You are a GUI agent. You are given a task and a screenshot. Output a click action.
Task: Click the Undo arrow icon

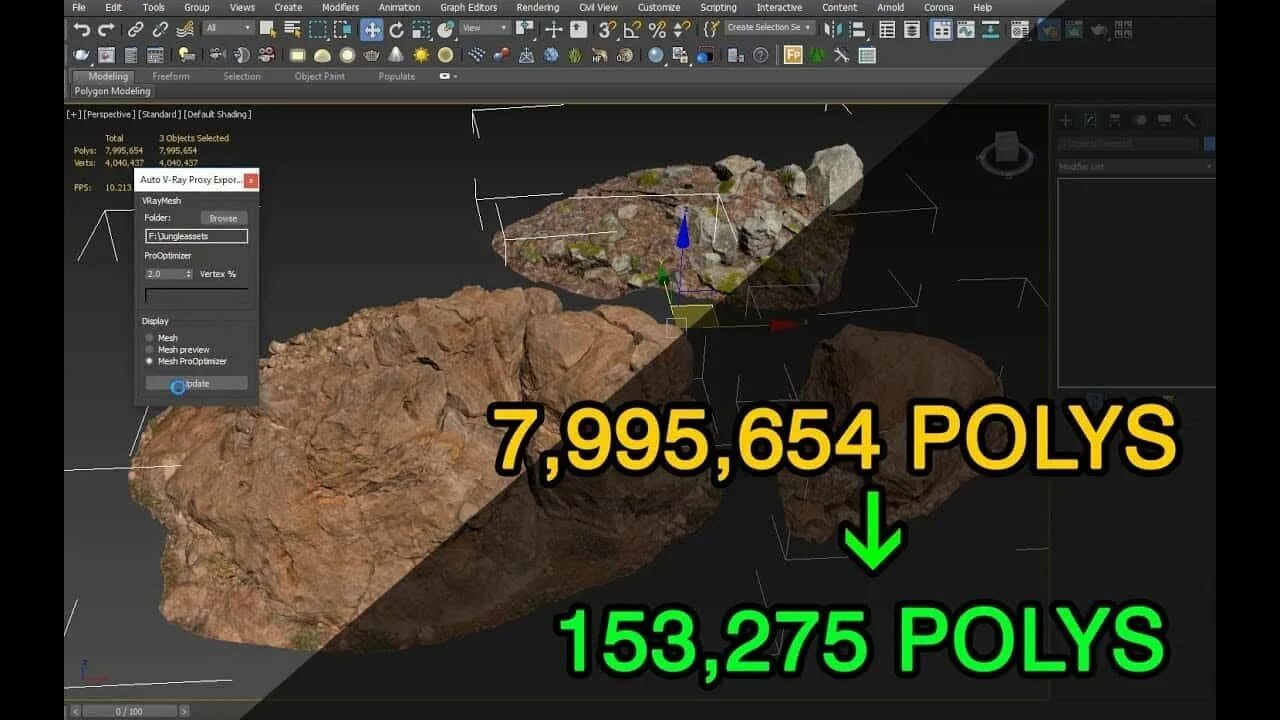pos(82,30)
